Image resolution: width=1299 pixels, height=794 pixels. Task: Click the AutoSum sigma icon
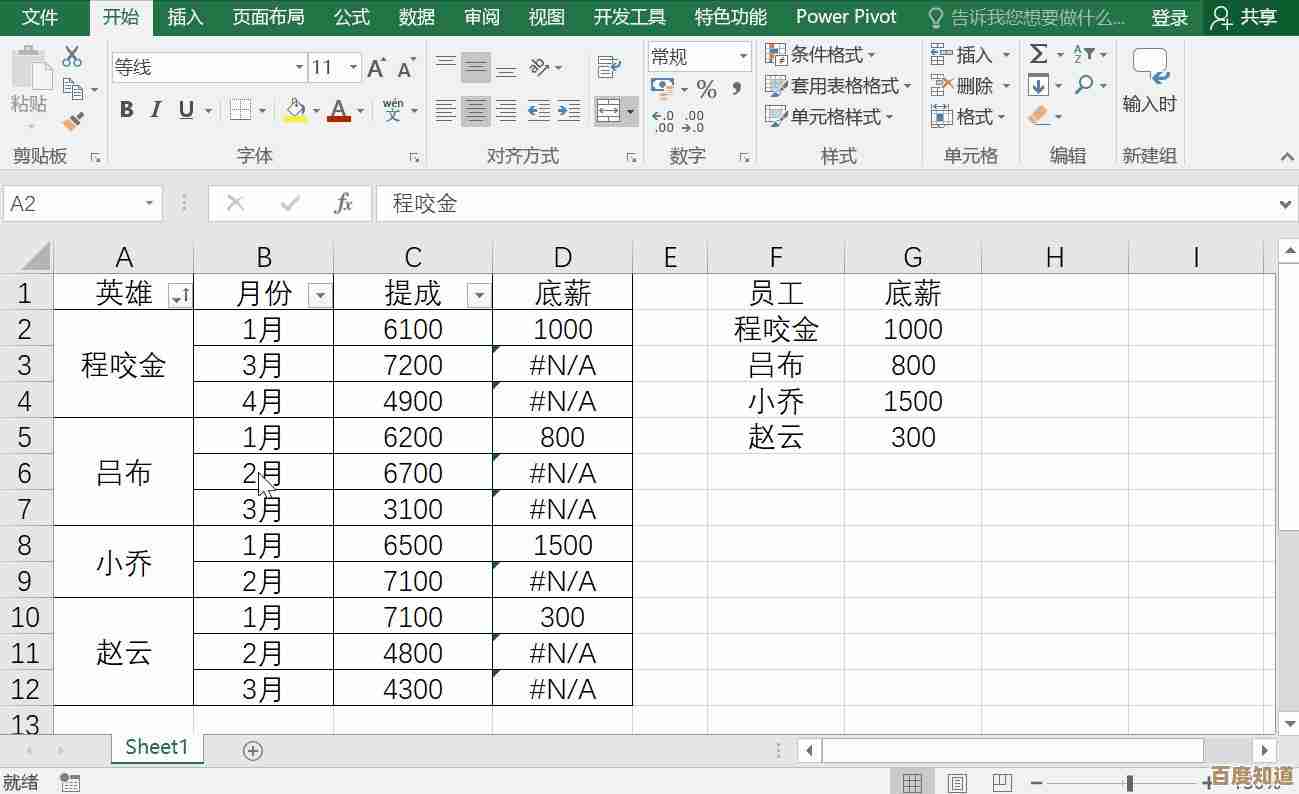(x=1039, y=54)
